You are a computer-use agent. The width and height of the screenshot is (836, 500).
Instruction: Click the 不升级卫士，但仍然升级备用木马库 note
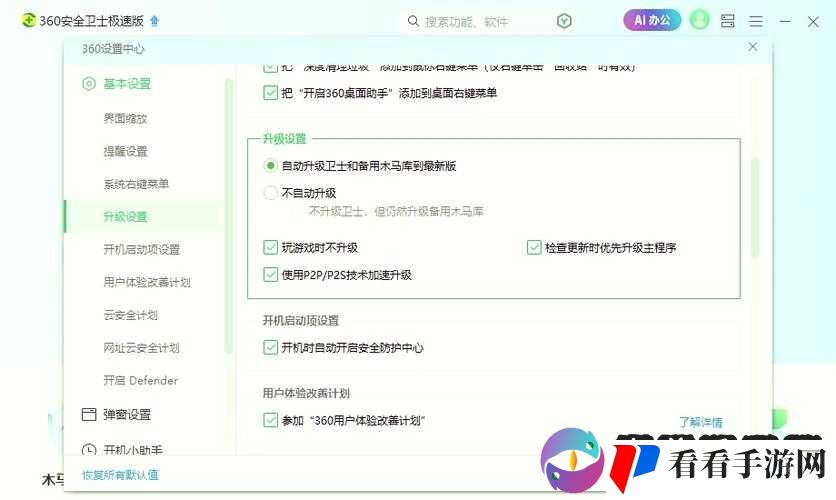tap(396, 211)
